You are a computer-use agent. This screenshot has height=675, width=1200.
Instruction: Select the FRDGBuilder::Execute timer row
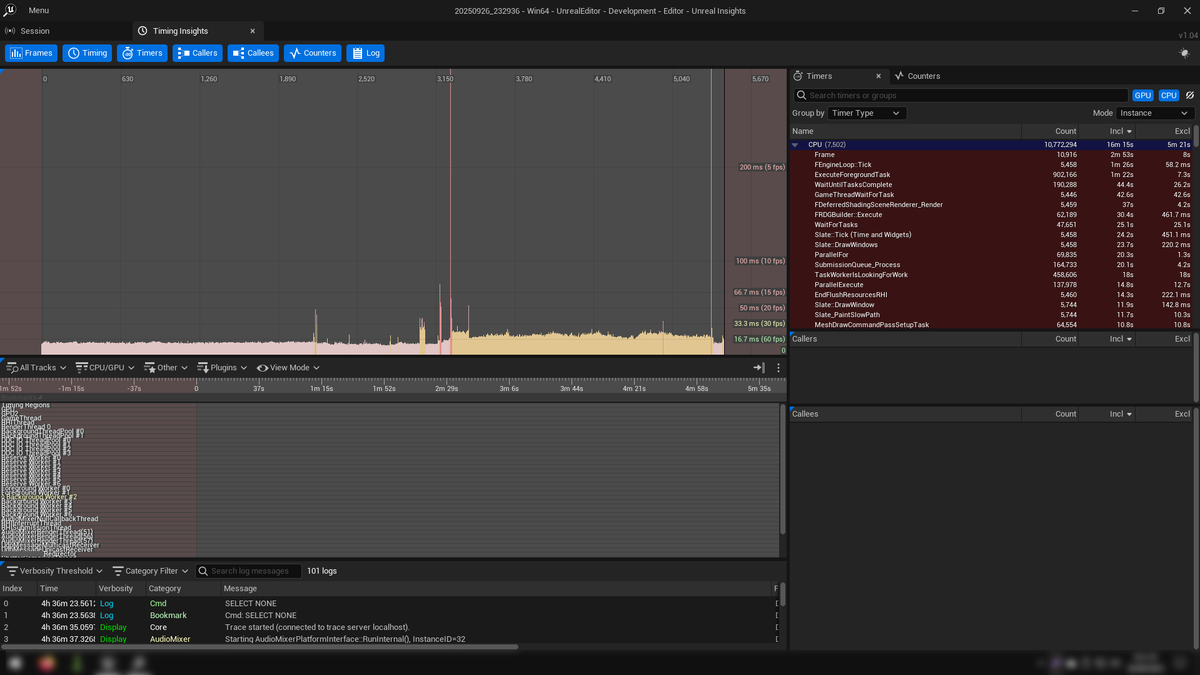pos(992,215)
